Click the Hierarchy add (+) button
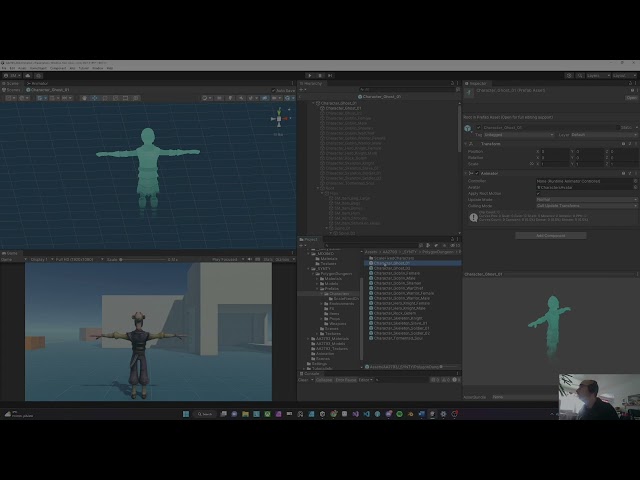This screenshot has width=640, height=480. pyautogui.click(x=301, y=89)
